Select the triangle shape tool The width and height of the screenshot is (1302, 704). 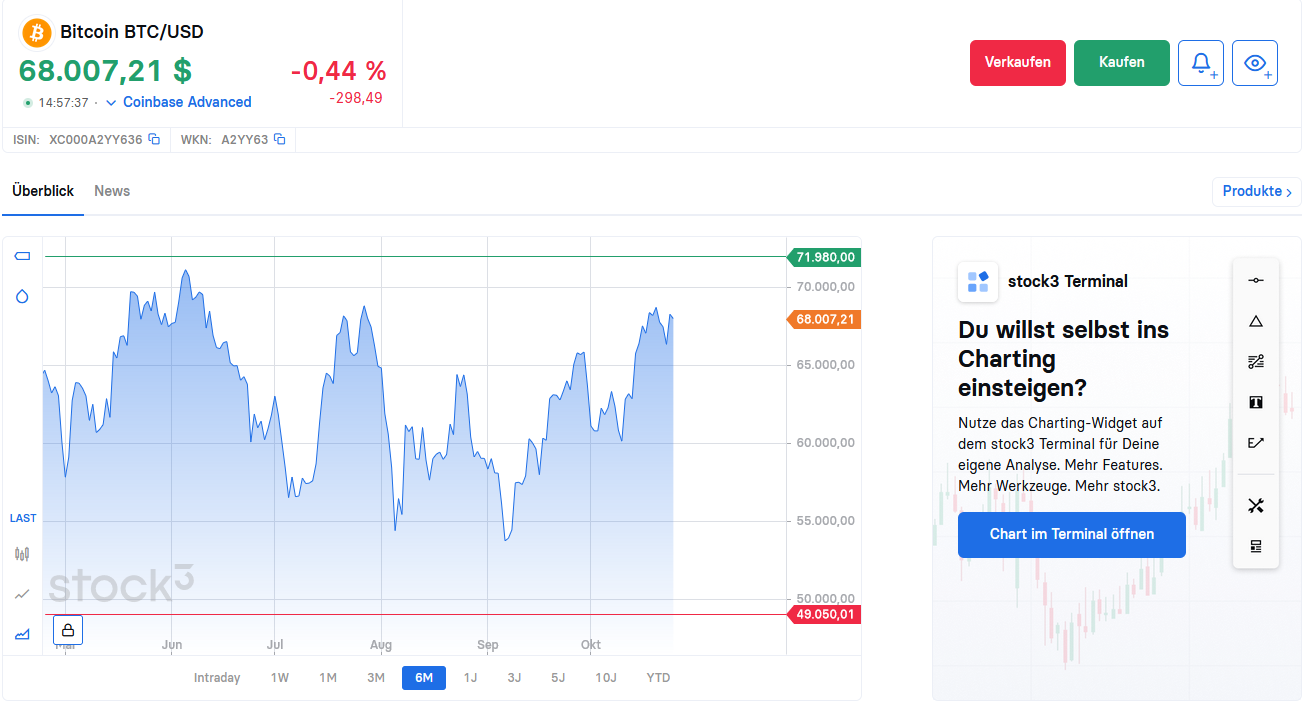1256,321
